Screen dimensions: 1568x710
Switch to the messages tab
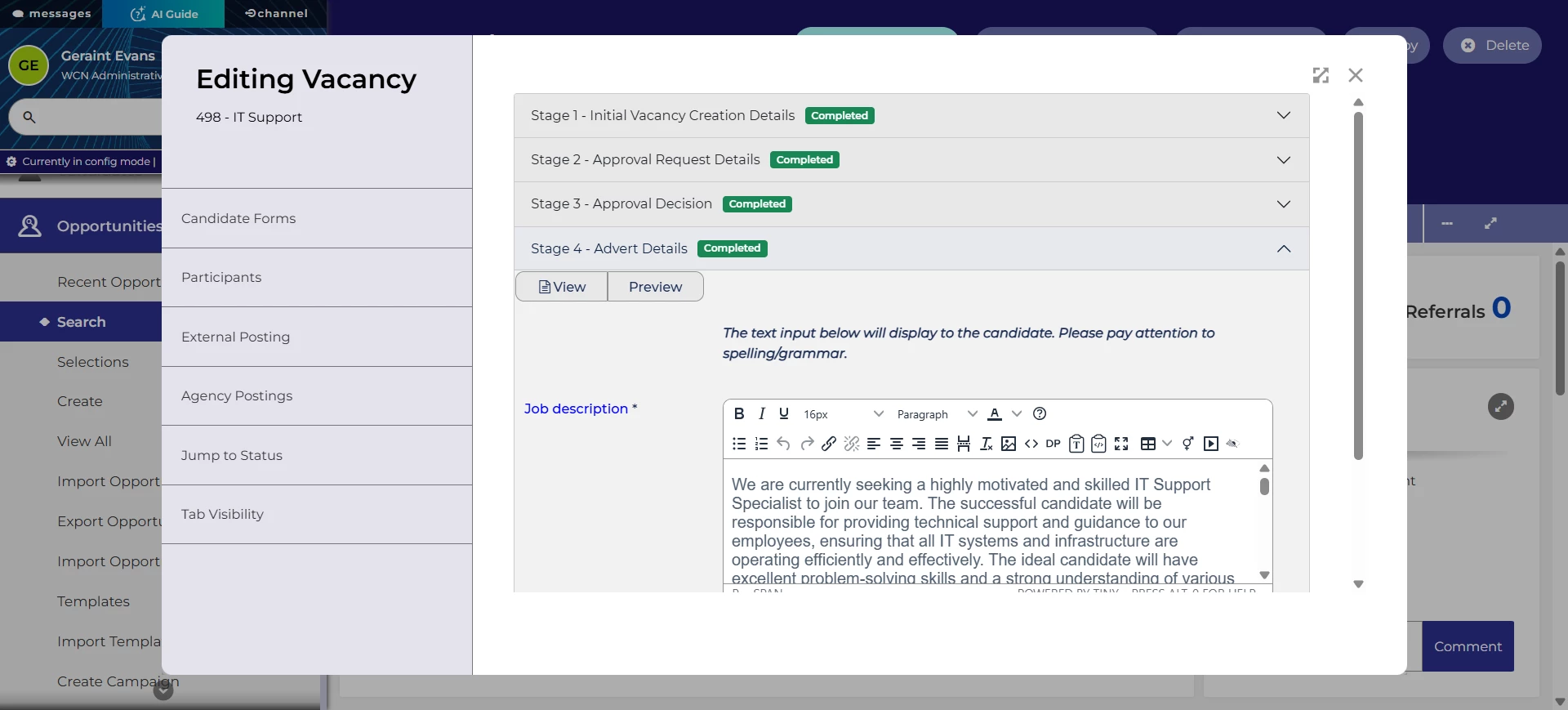point(51,14)
